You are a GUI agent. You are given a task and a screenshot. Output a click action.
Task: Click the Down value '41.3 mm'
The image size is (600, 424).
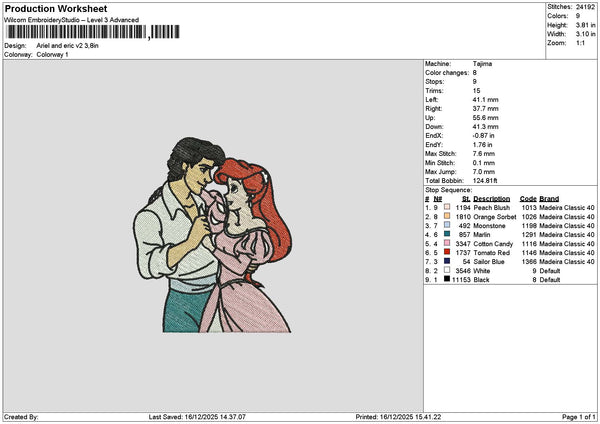pyautogui.click(x=485, y=127)
